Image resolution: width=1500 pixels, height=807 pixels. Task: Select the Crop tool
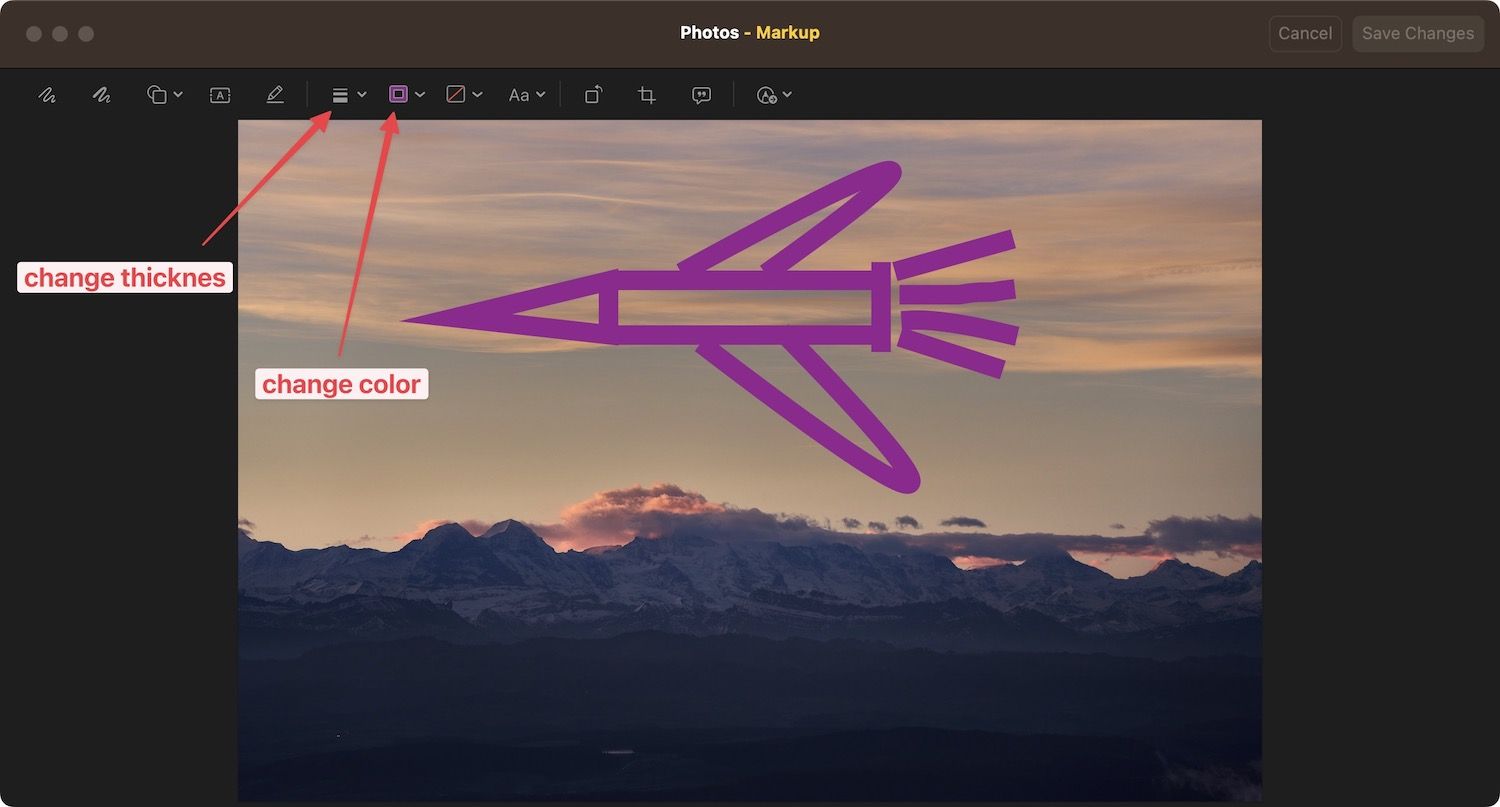646,94
